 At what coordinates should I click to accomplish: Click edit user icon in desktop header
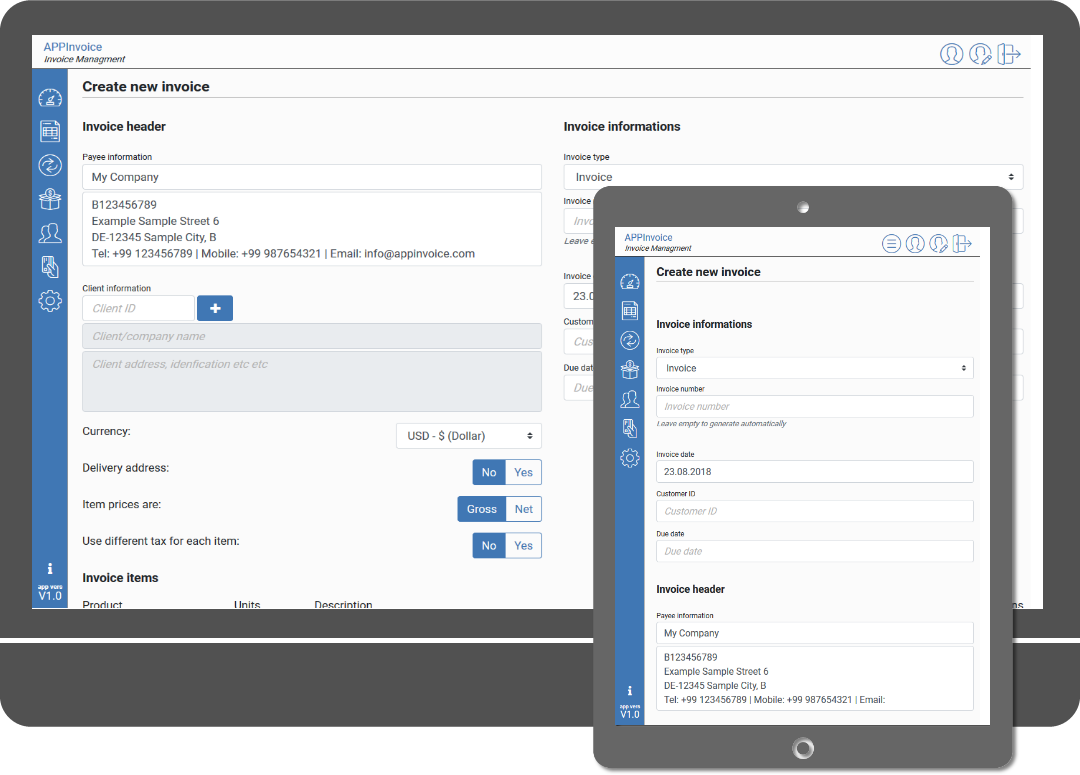tap(980, 54)
